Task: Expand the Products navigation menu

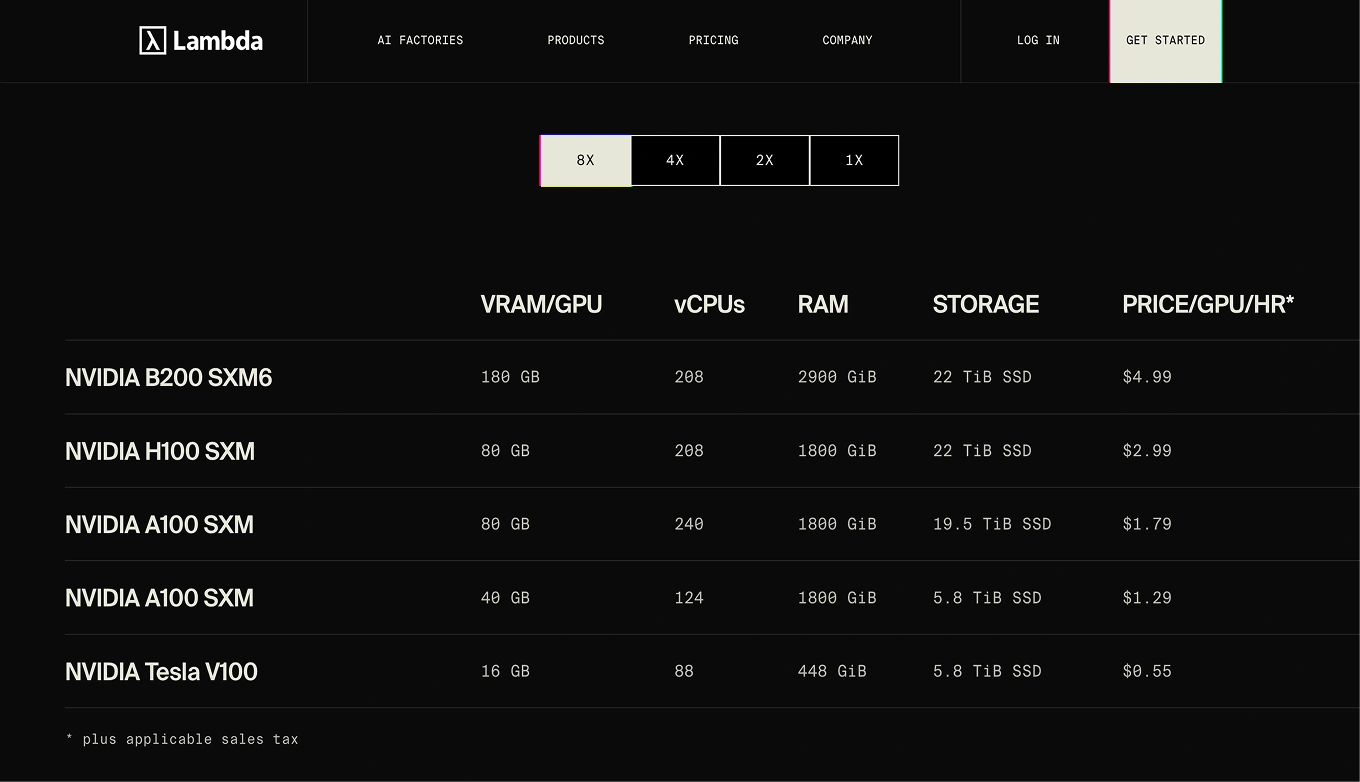Action: coord(576,40)
